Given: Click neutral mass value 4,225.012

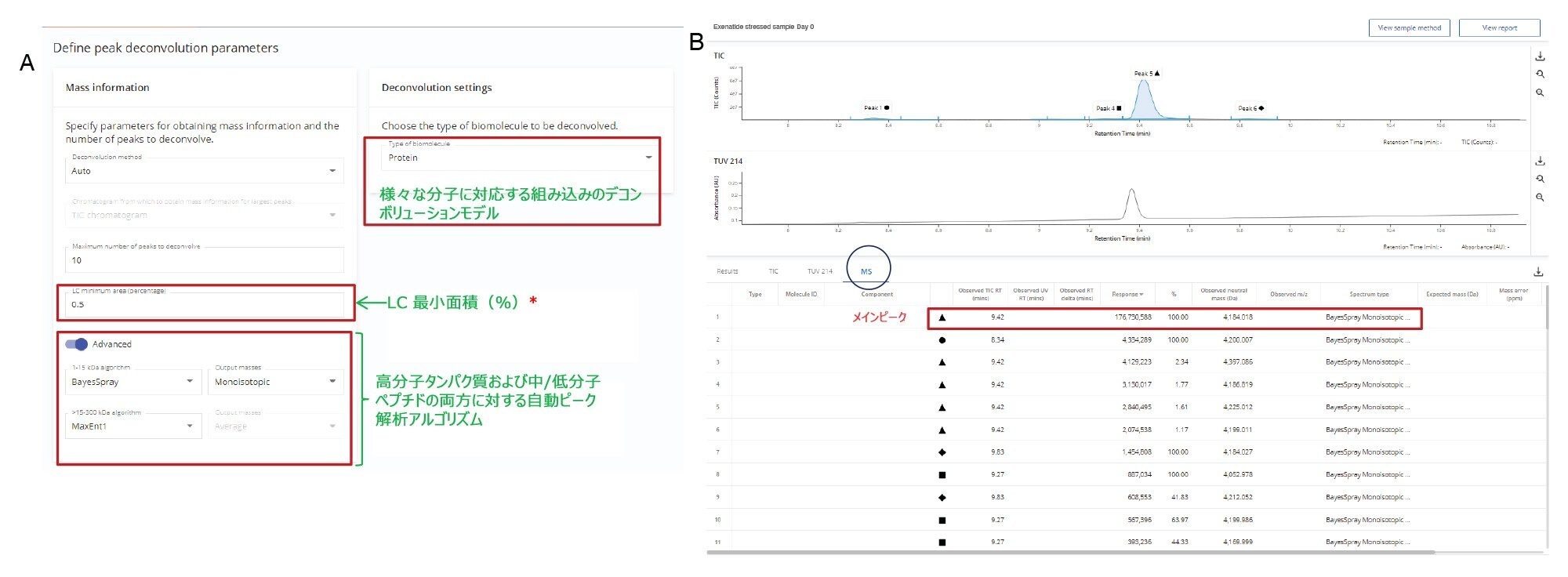Looking at the screenshot, I should [x=1237, y=408].
